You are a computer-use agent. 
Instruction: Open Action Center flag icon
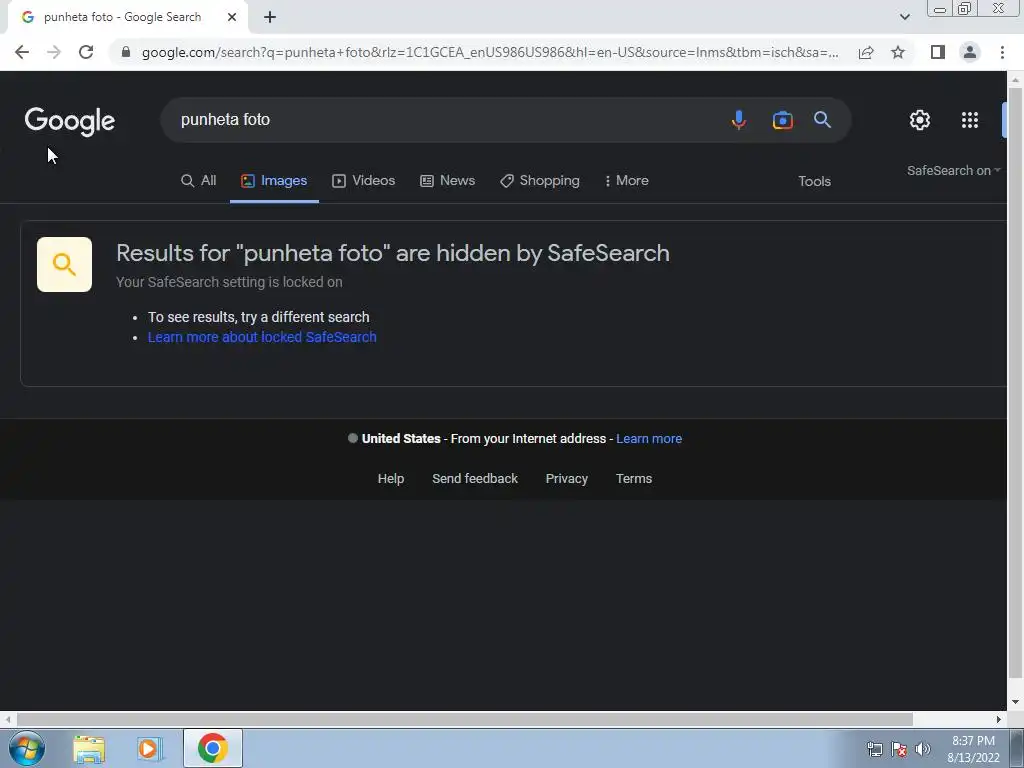click(899, 749)
